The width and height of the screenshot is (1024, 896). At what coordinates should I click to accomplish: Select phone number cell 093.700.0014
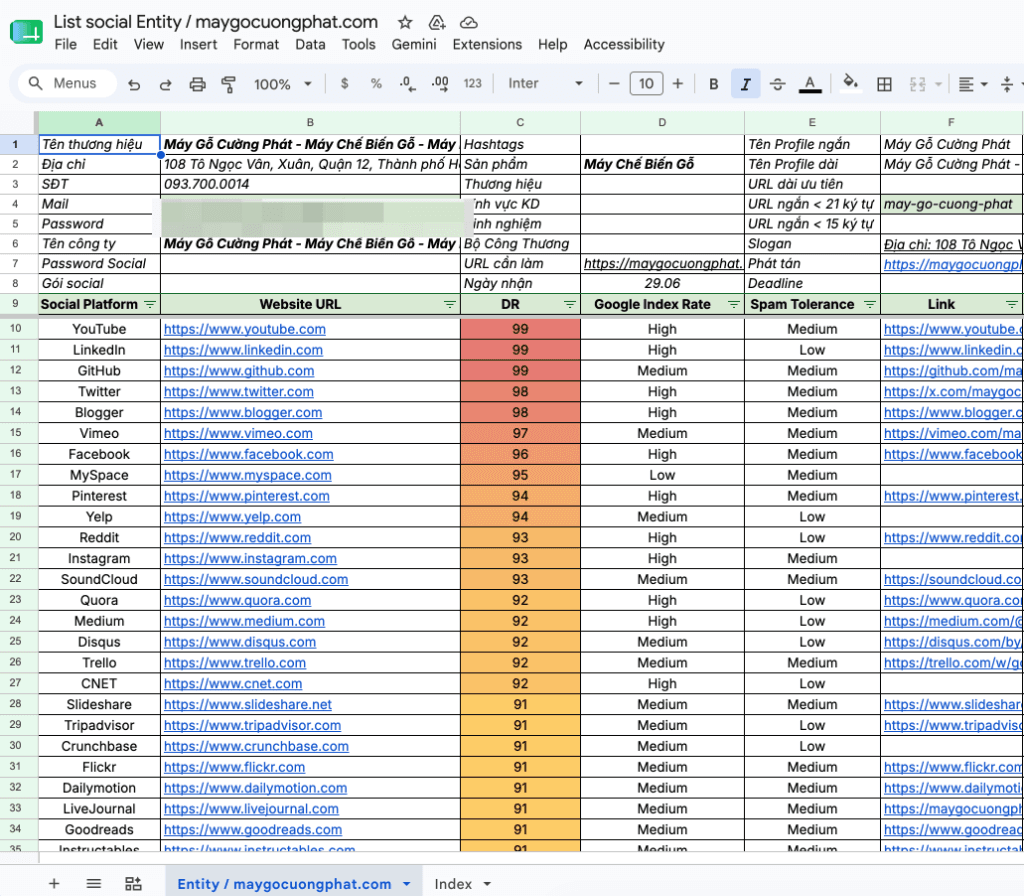(310, 185)
